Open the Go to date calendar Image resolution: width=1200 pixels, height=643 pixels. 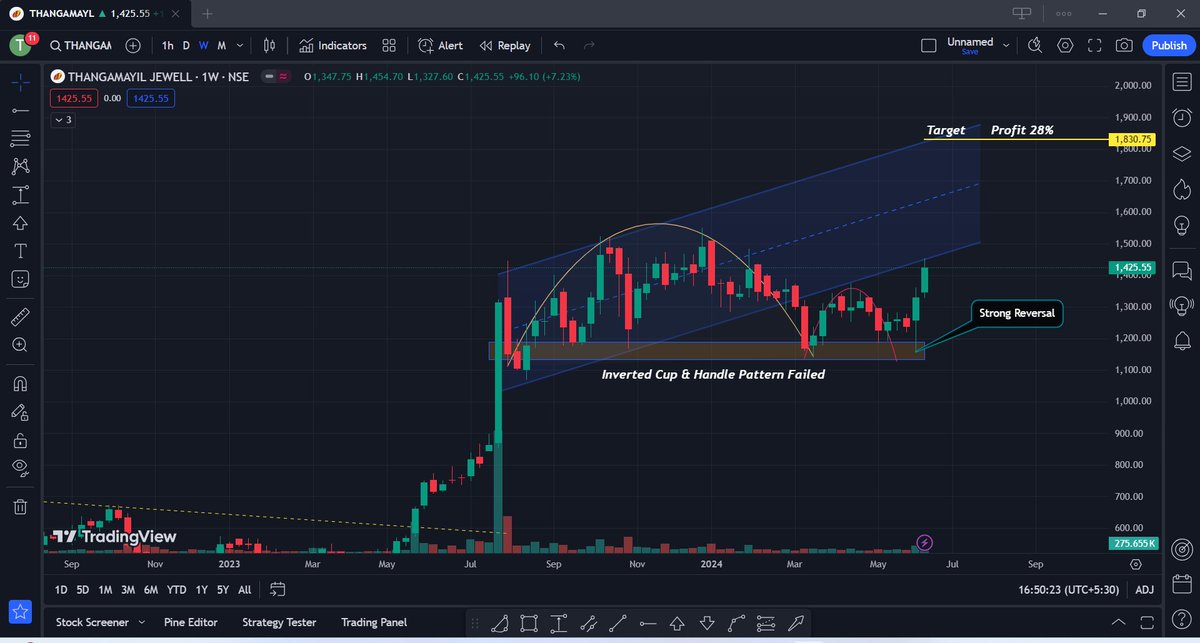[x=278, y=590]
